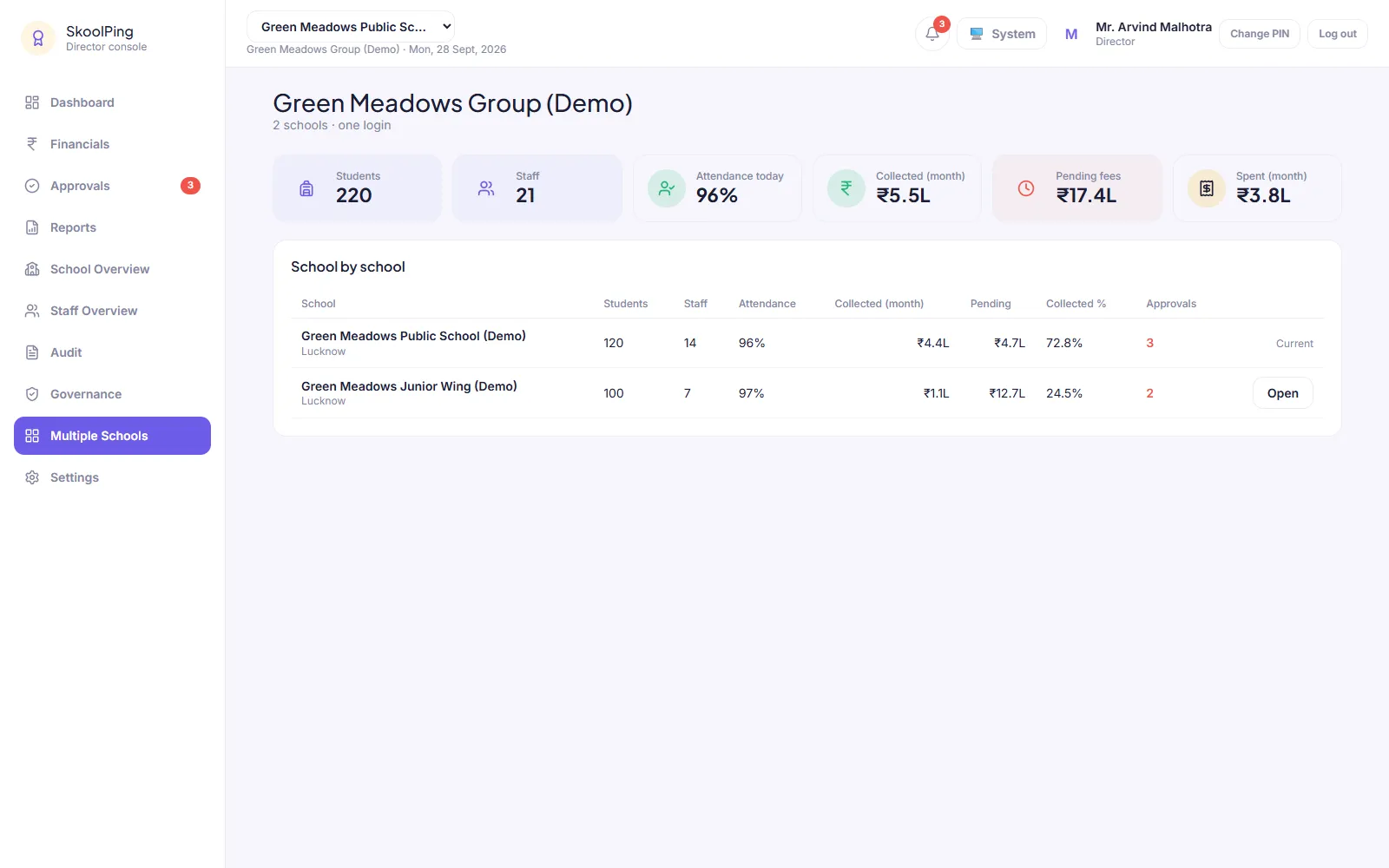The height and width of the screenshot is (868, 1389).
Task: Expand the Green Meadows Public School selector
Action: click(351, 27)
